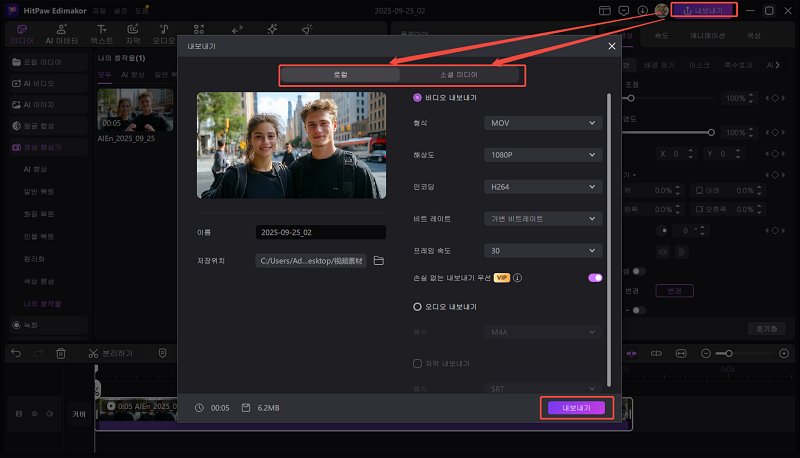Click the folder icon beside save location

click(x=378, y=261)
